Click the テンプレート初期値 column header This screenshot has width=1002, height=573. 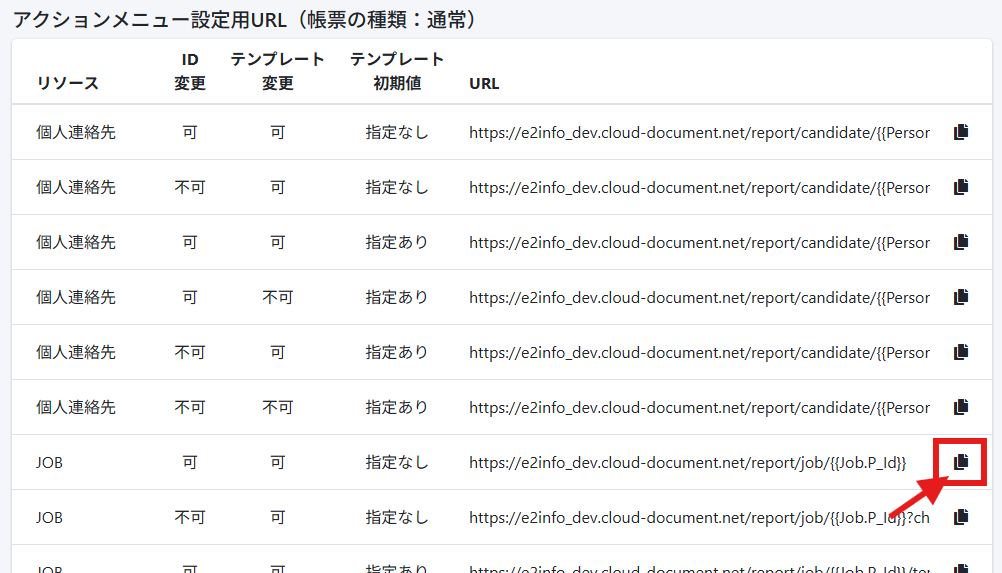pos(397,71)
